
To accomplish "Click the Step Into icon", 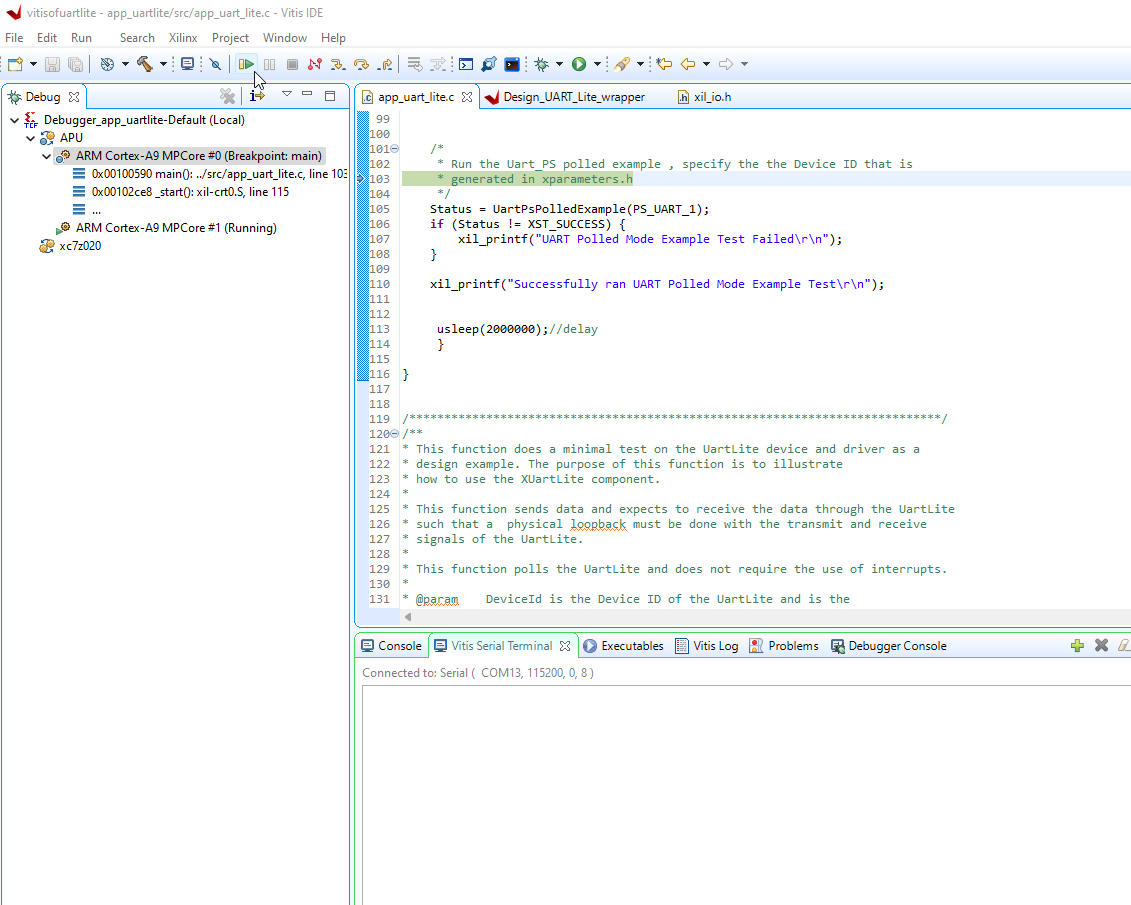I will point(338,64).
